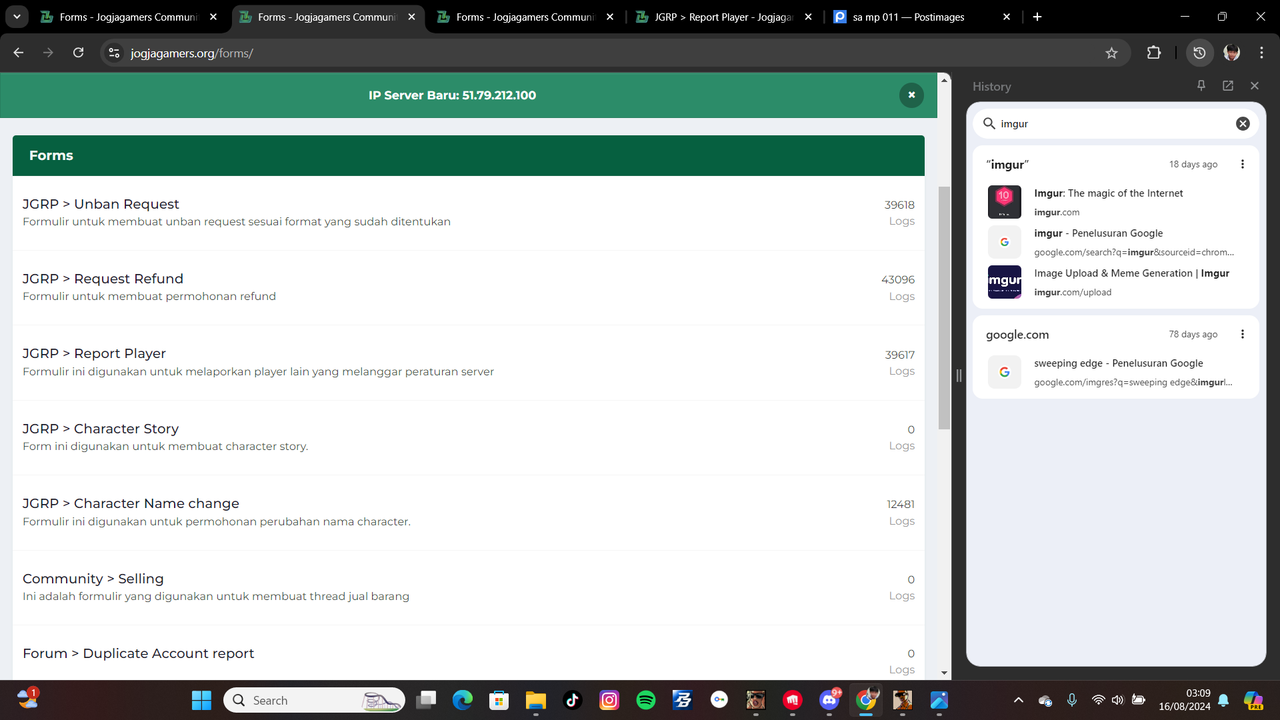Open the JGRP > Unban Request form

click(x=101, y=204)
